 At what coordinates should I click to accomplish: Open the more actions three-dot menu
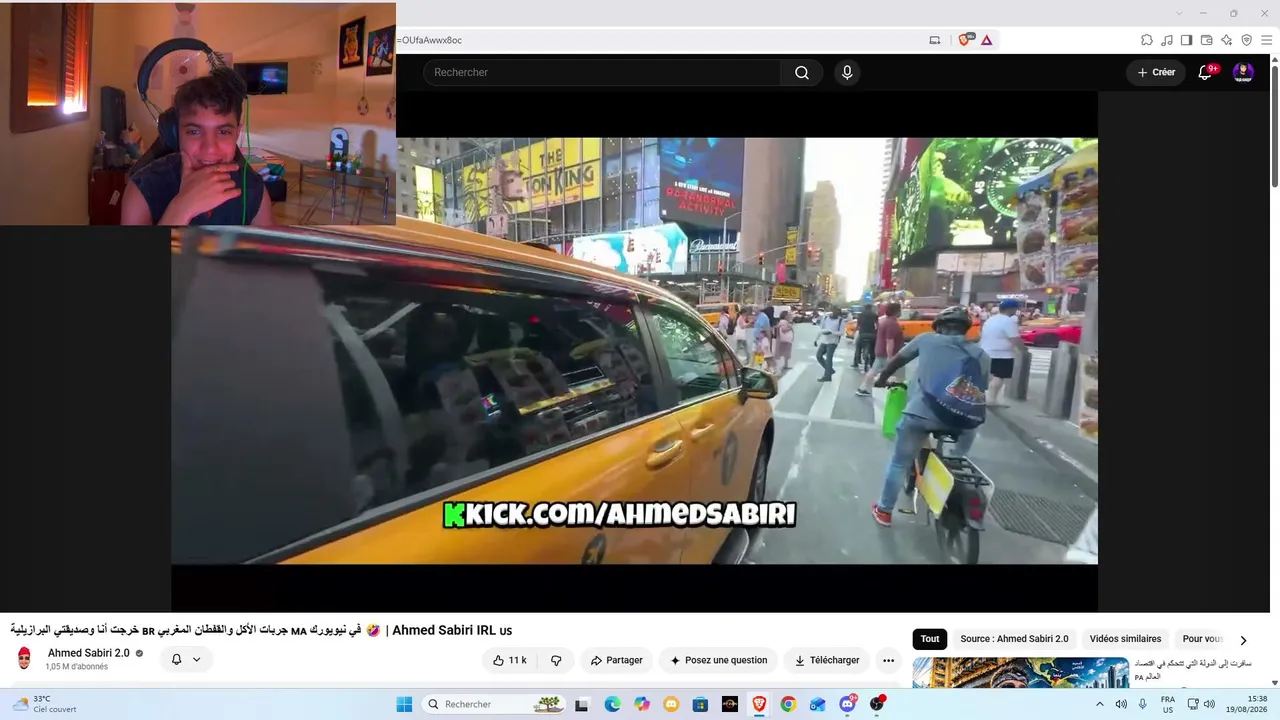(x=888, y=660)
